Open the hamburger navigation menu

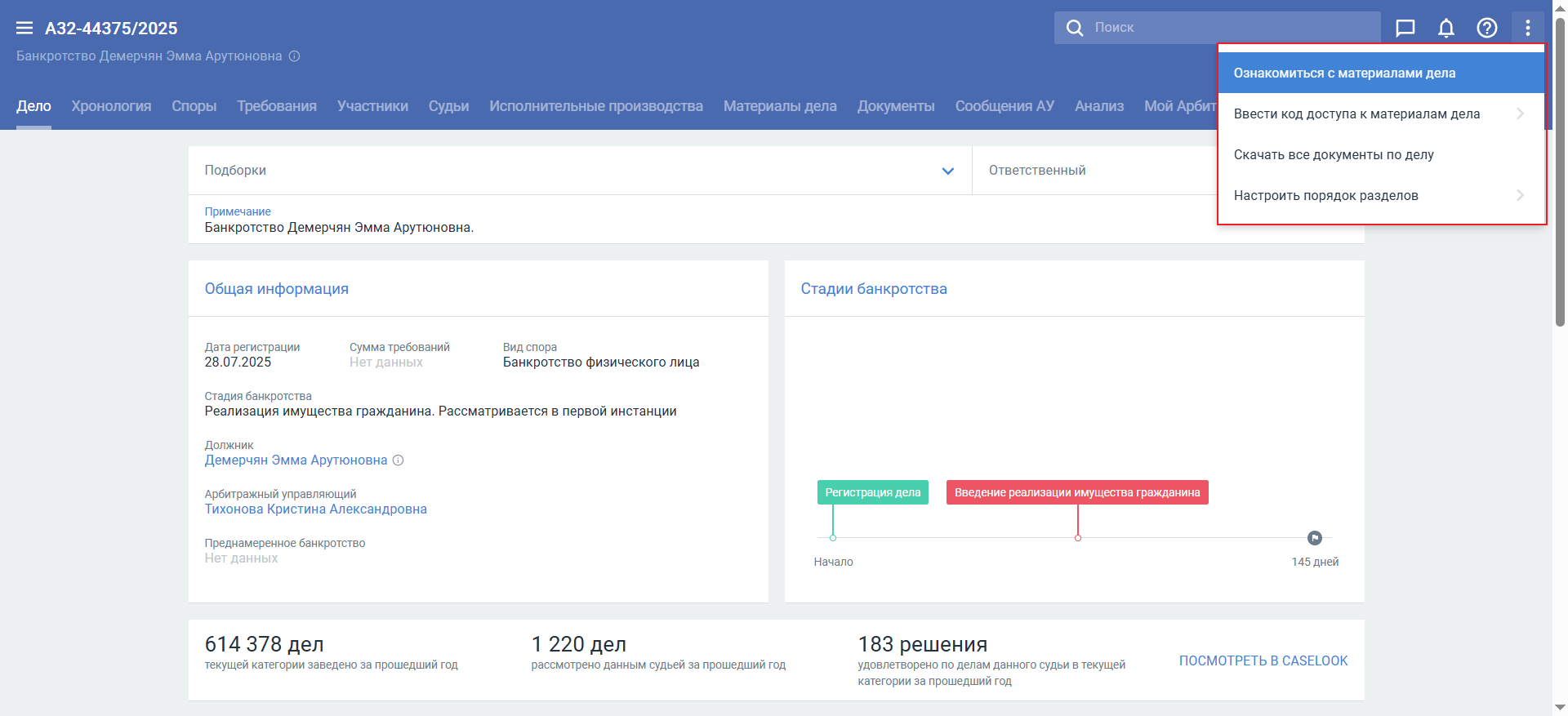pyautogui.click(x=24, y=29)
